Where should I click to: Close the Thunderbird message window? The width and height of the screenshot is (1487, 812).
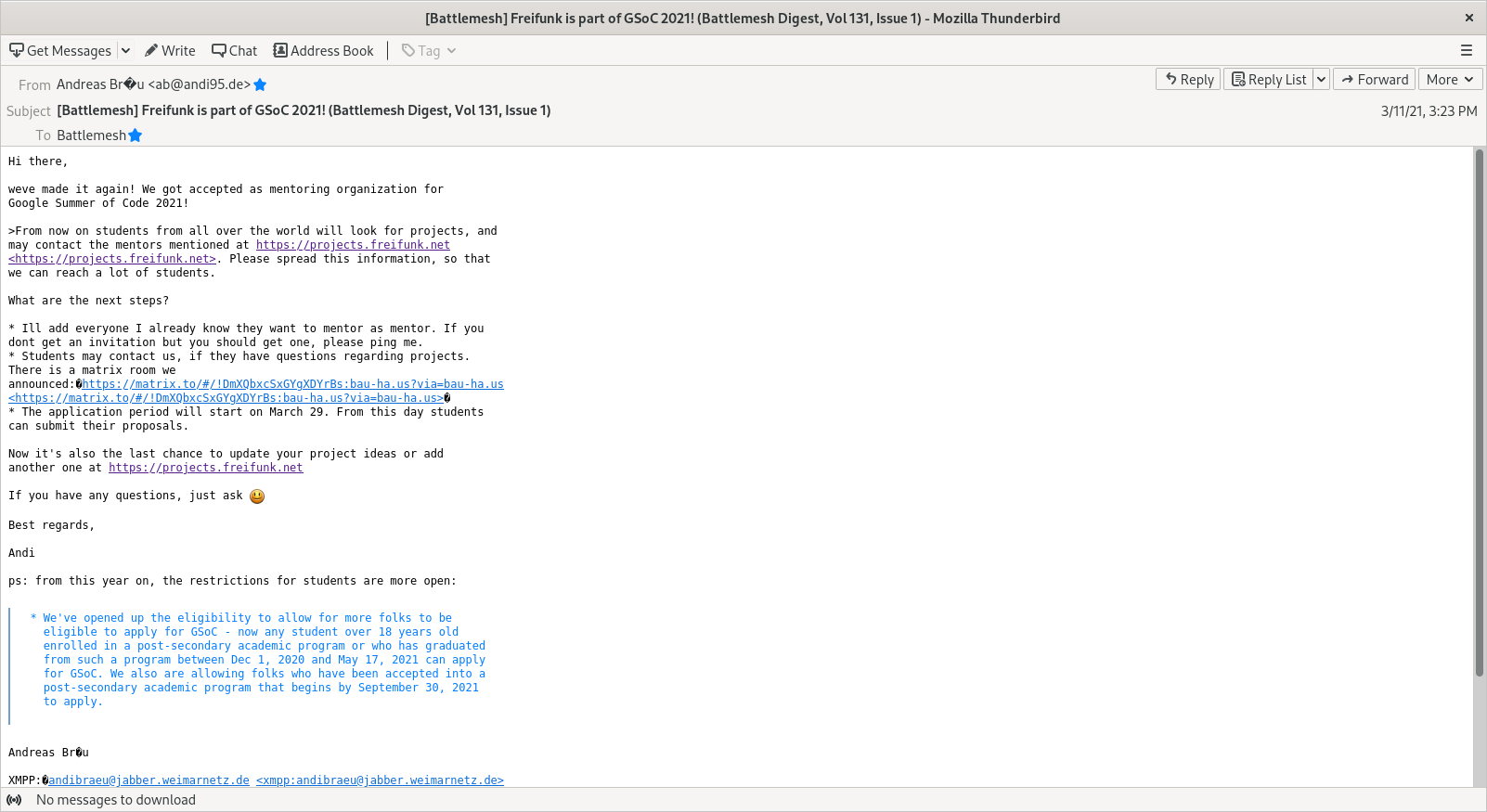[x=1469, y=18]
